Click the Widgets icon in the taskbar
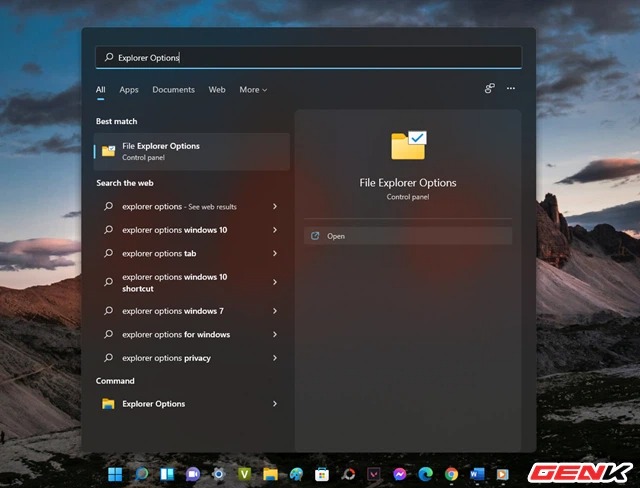The height and width of the screenshot is (488, 640). 167,474
